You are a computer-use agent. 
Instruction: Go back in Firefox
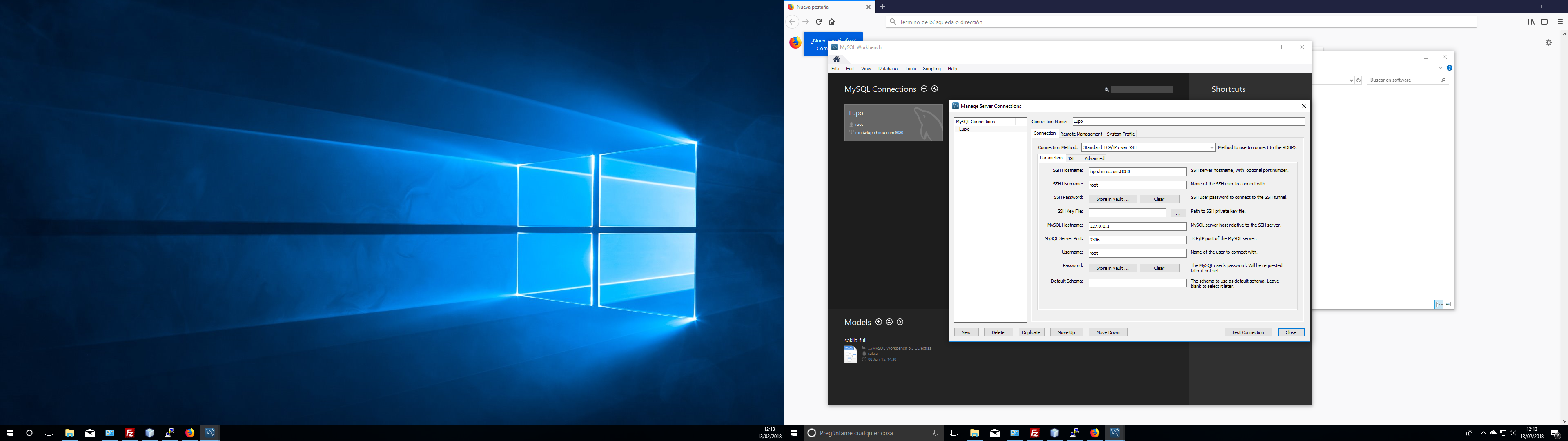tap(792, 22)
